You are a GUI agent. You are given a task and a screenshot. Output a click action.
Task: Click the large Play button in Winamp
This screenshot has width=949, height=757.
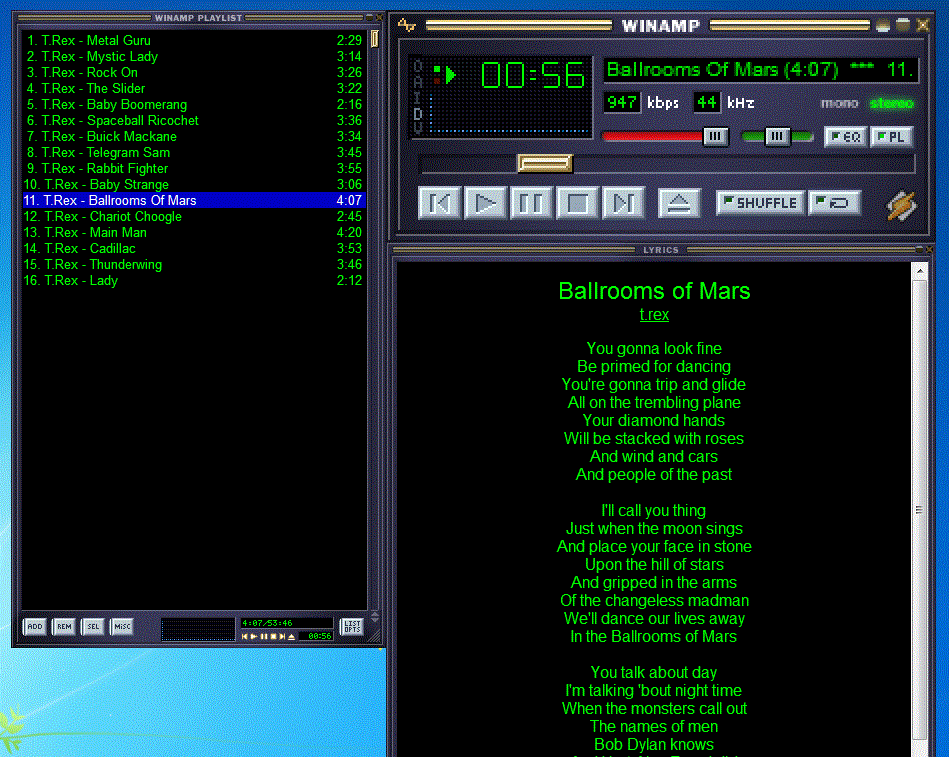pos(485,203)
